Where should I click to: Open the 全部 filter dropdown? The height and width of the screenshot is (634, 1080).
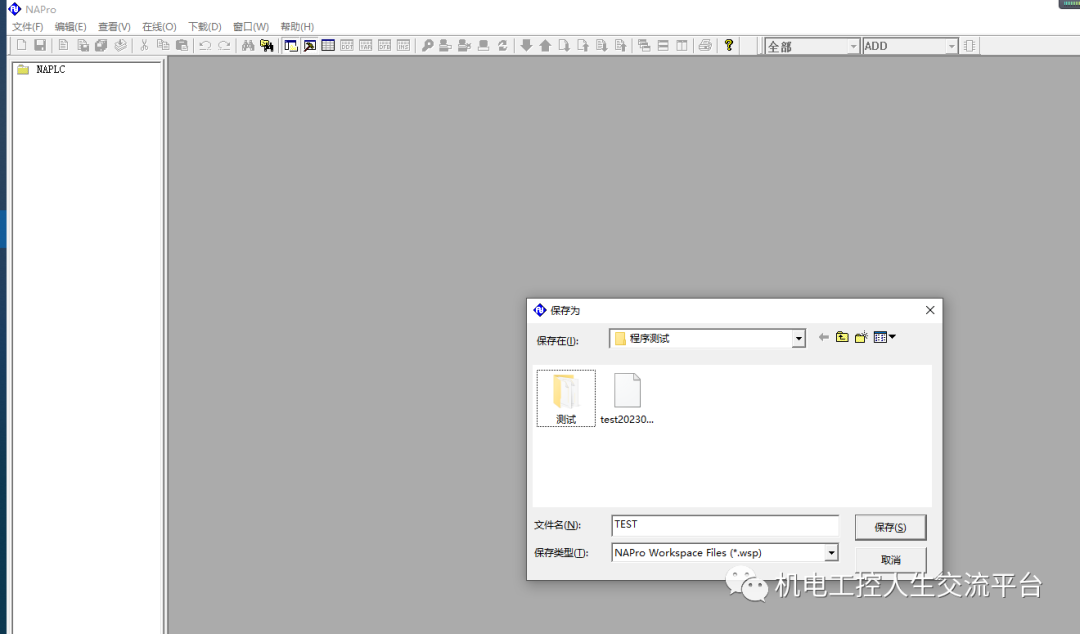[853, 46]
